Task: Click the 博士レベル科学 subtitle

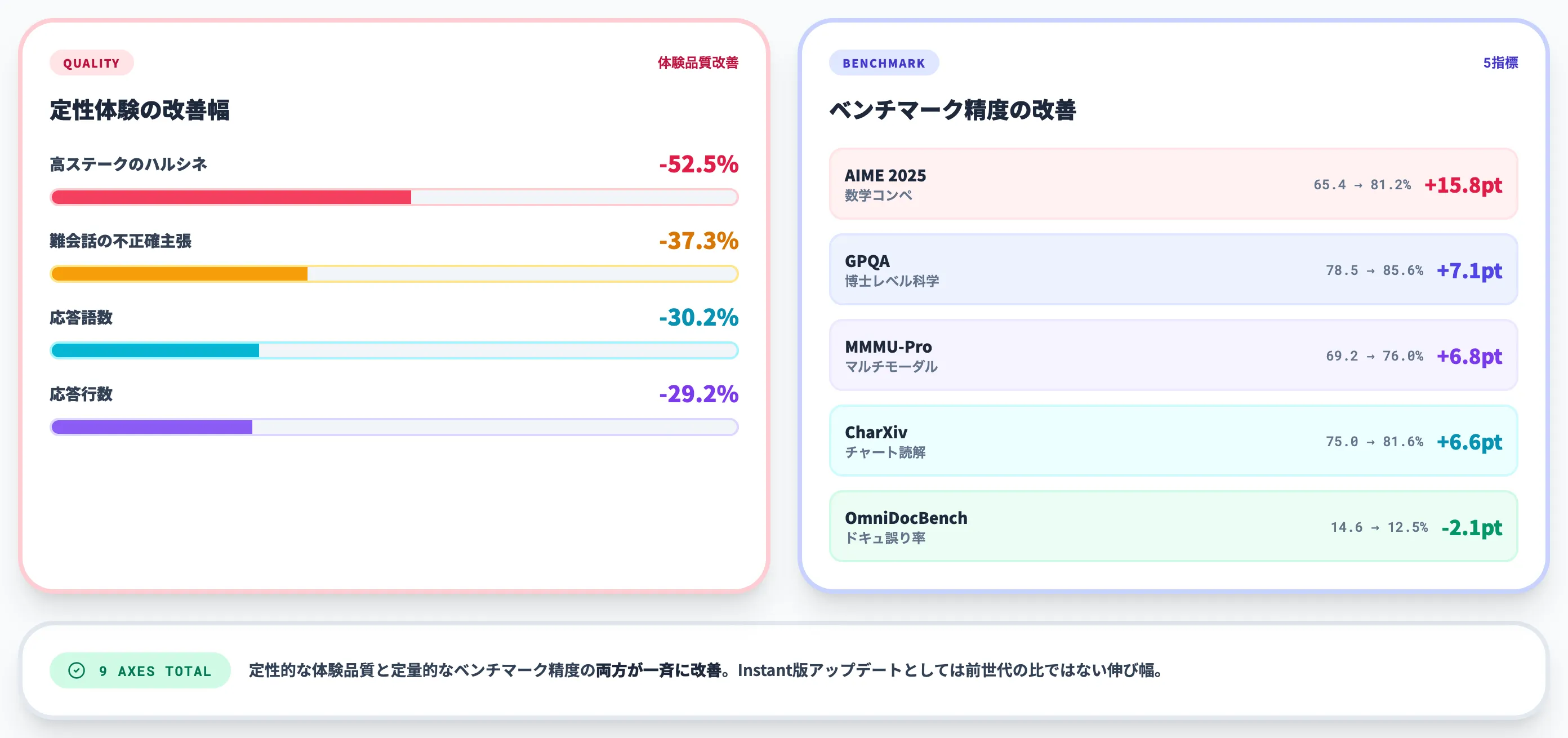Action: point(892,281)
